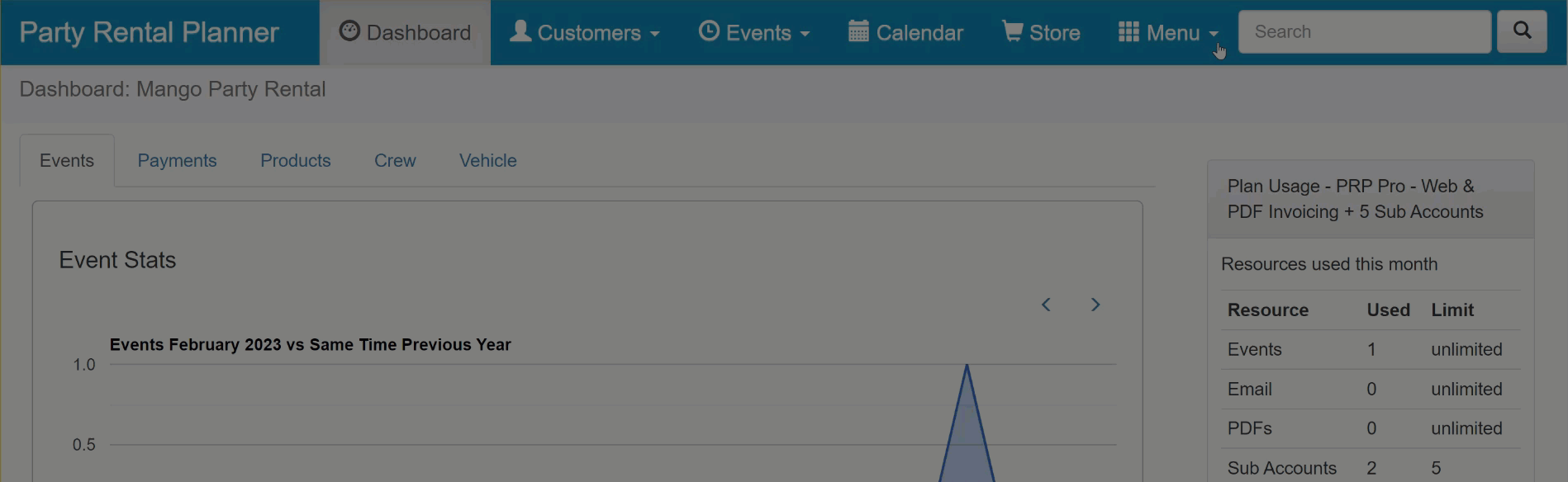Click the Party Rental Planner brand link
Viewport: 1568px width, 482px height.
click(x=149, y=32)
